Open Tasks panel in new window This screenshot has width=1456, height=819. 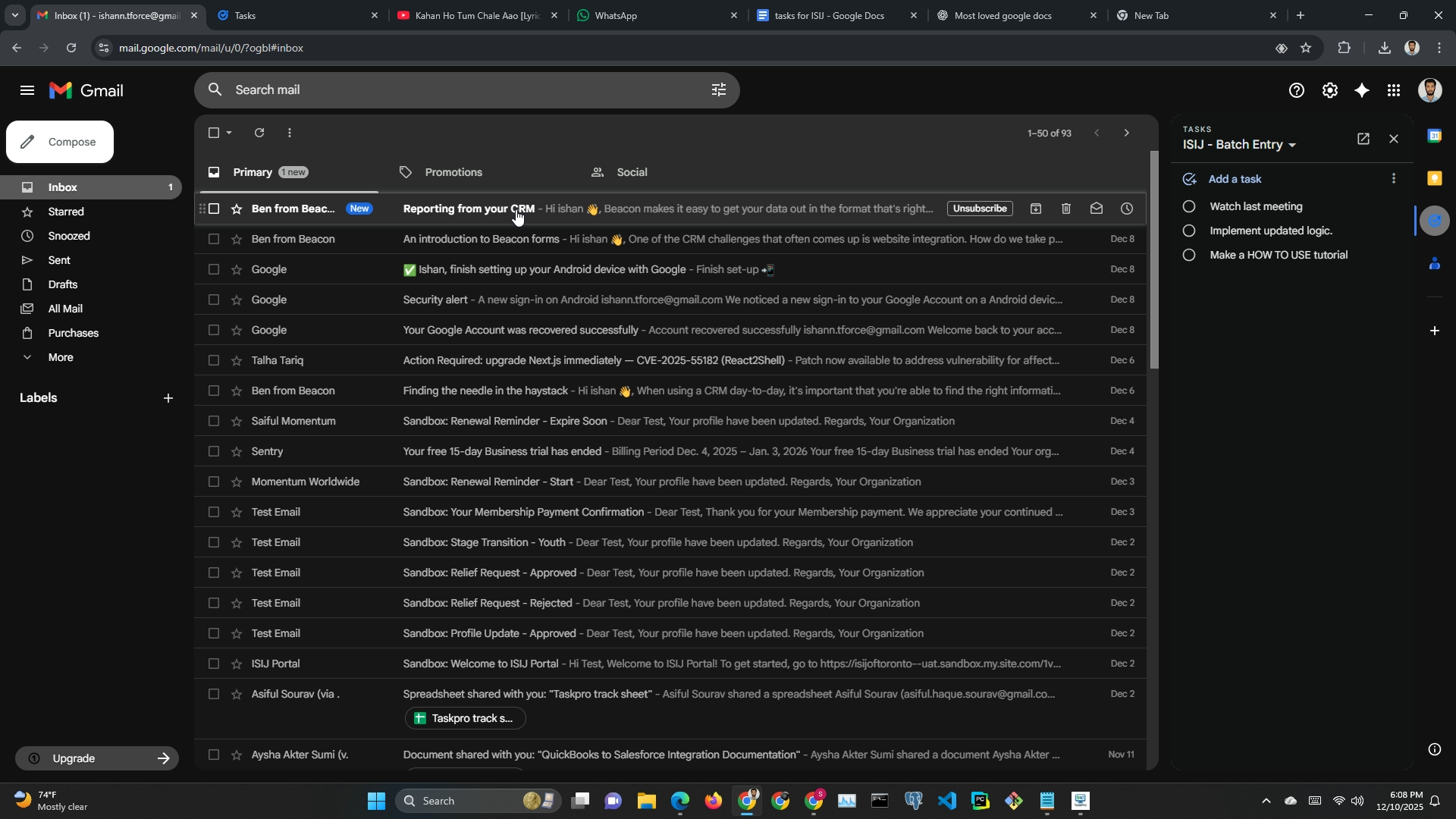1363,139
